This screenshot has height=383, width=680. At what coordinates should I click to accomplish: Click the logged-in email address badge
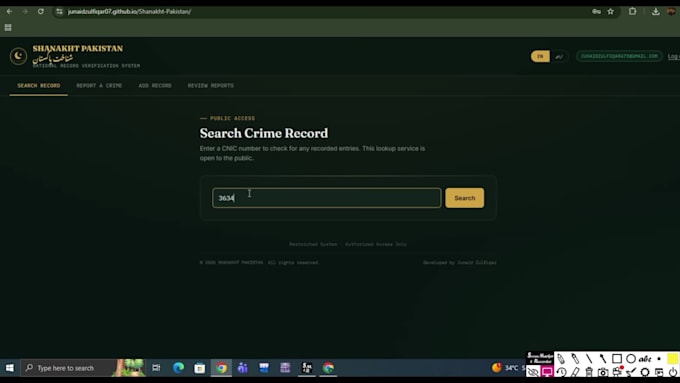tap(619, 56)
